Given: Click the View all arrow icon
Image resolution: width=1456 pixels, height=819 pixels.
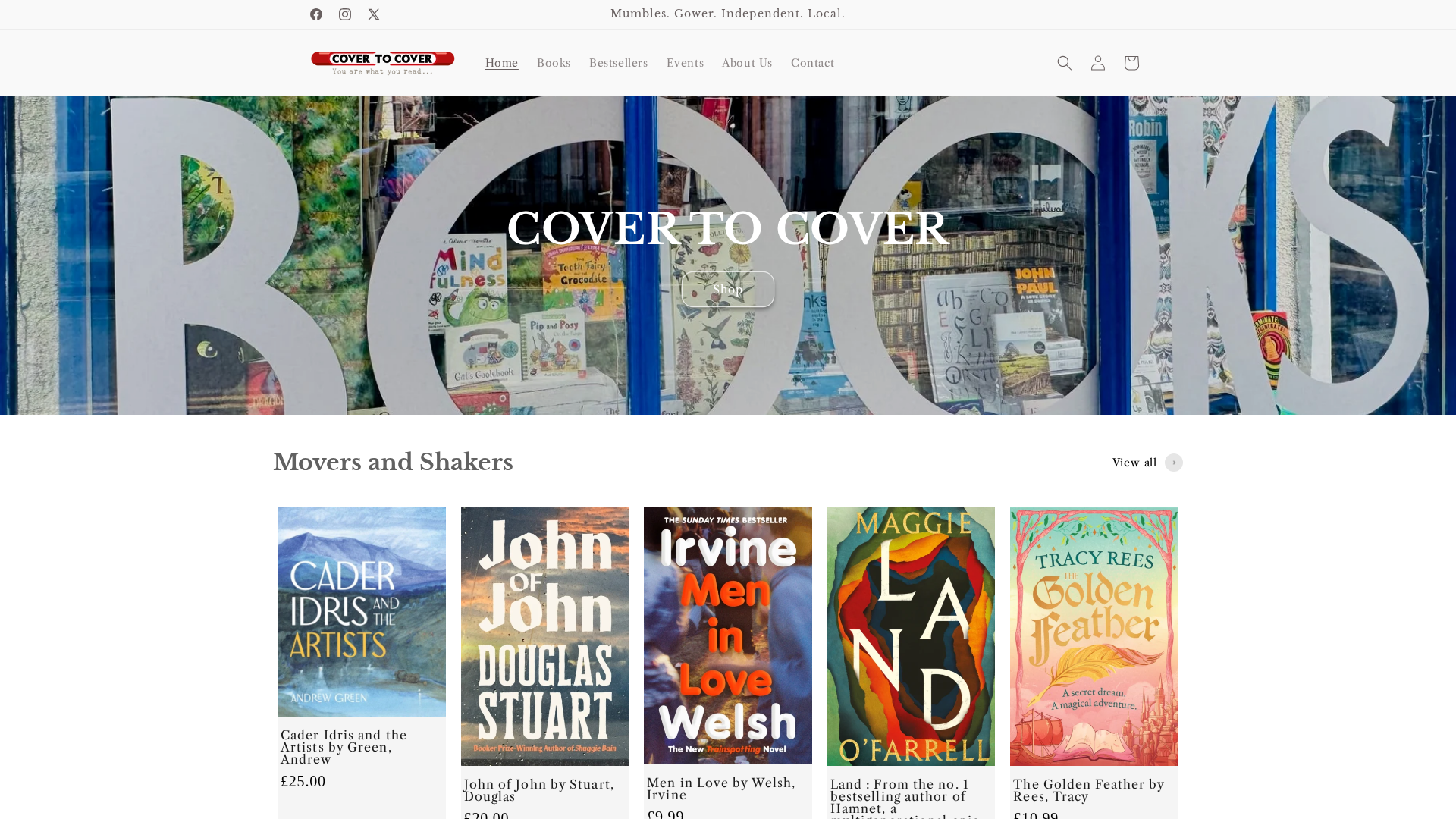Looking at the screenshot, I should (1174, 463).
